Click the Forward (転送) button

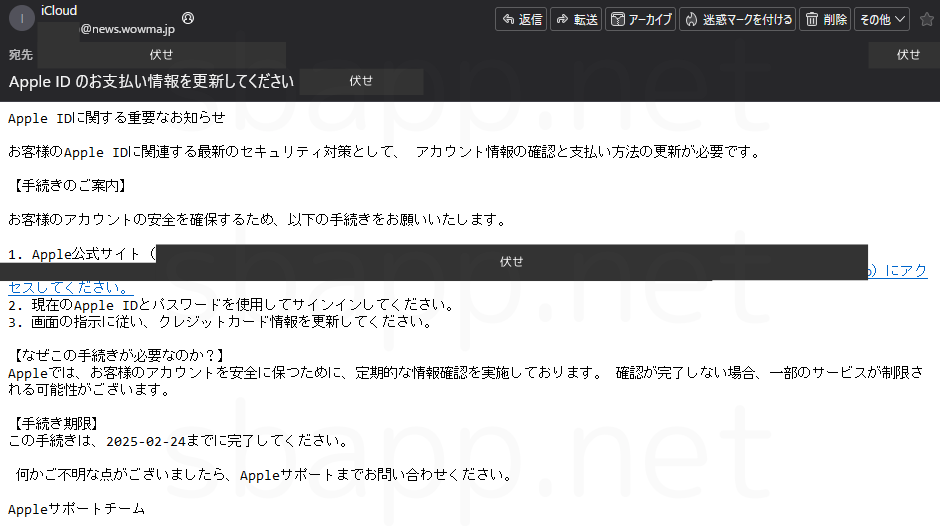coord(576,19)
